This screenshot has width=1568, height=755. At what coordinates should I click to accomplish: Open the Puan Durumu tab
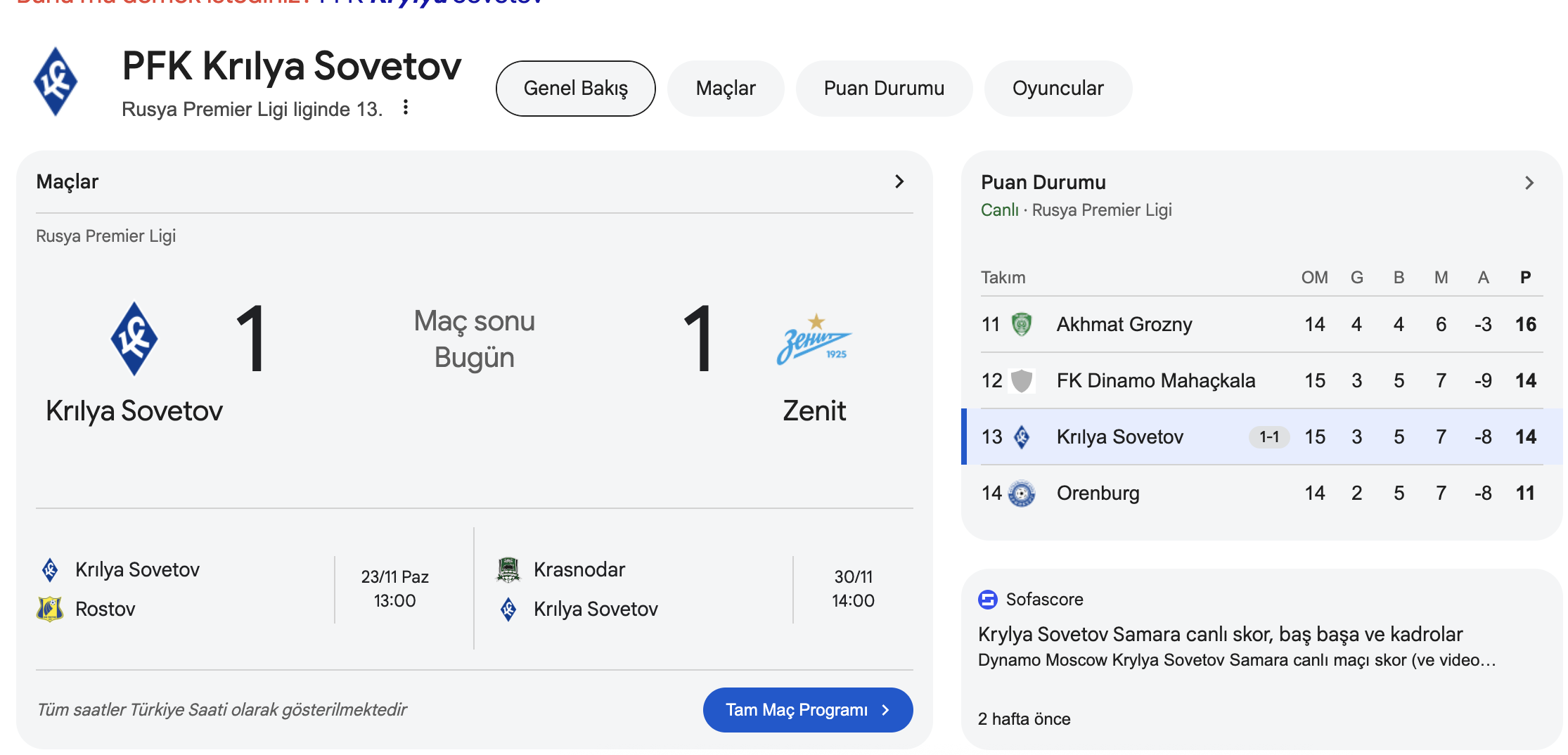883,89
